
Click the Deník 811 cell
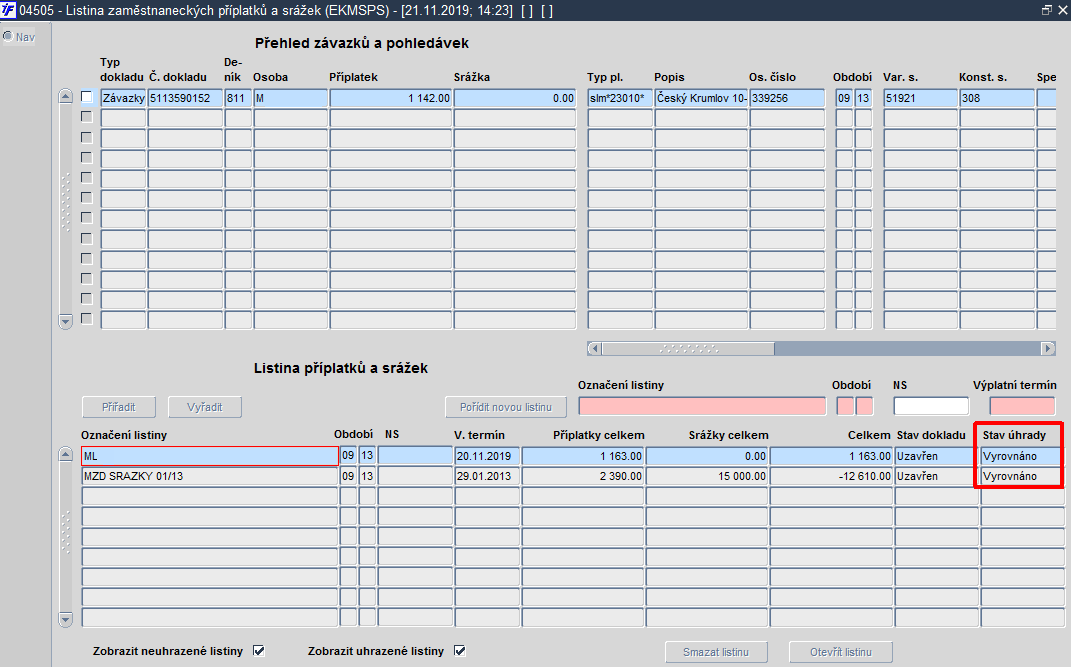238,98
